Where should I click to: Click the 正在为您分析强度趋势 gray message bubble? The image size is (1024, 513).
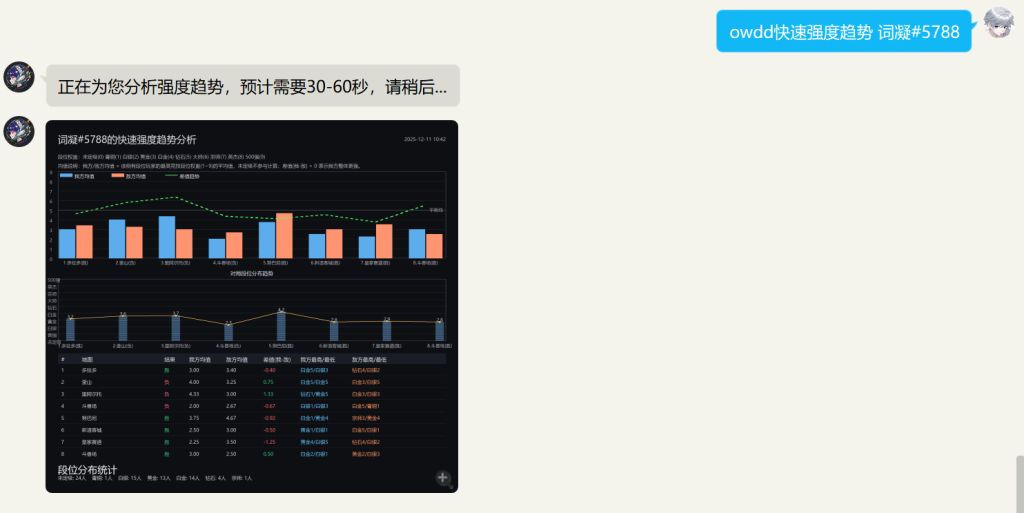(x=252, y=86)
